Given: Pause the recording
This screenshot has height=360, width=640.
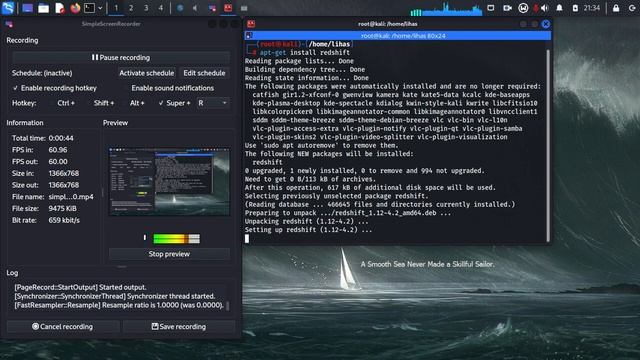Looking at the screenshot, I should pyautogui.click(x=121, y=58).
